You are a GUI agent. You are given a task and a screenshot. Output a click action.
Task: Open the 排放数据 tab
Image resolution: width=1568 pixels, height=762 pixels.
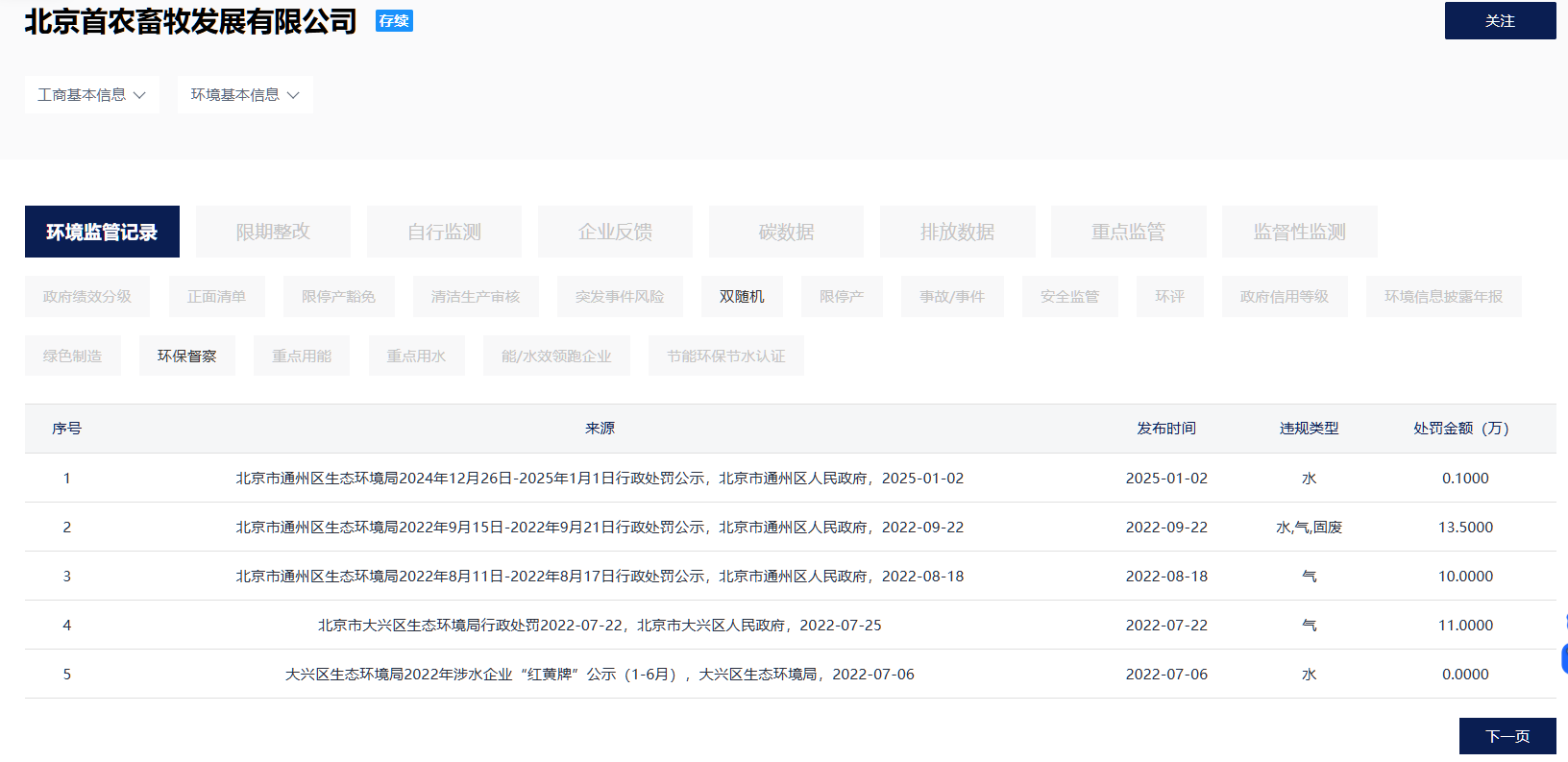pos(957,232)
